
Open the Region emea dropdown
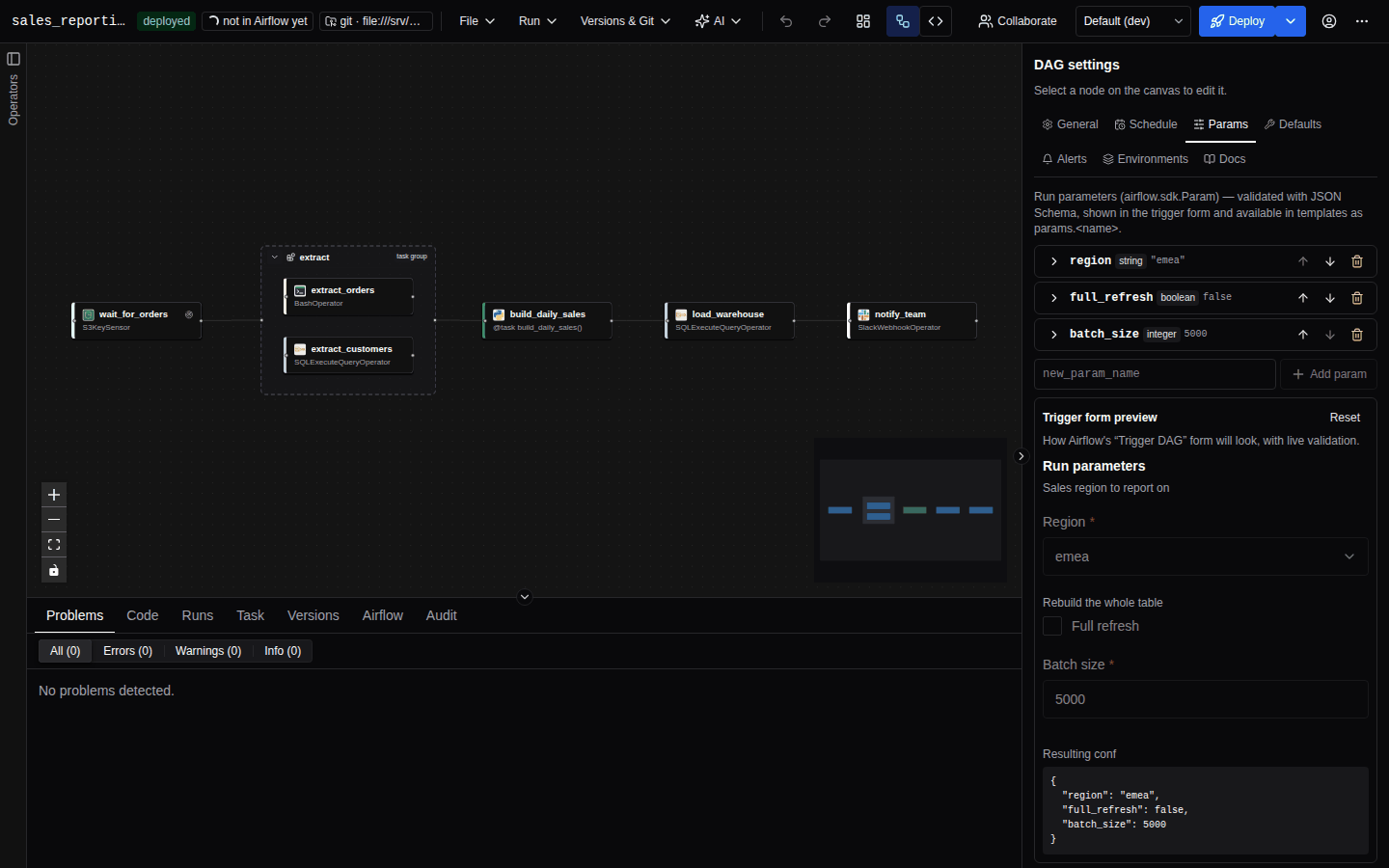(1205, 556)
